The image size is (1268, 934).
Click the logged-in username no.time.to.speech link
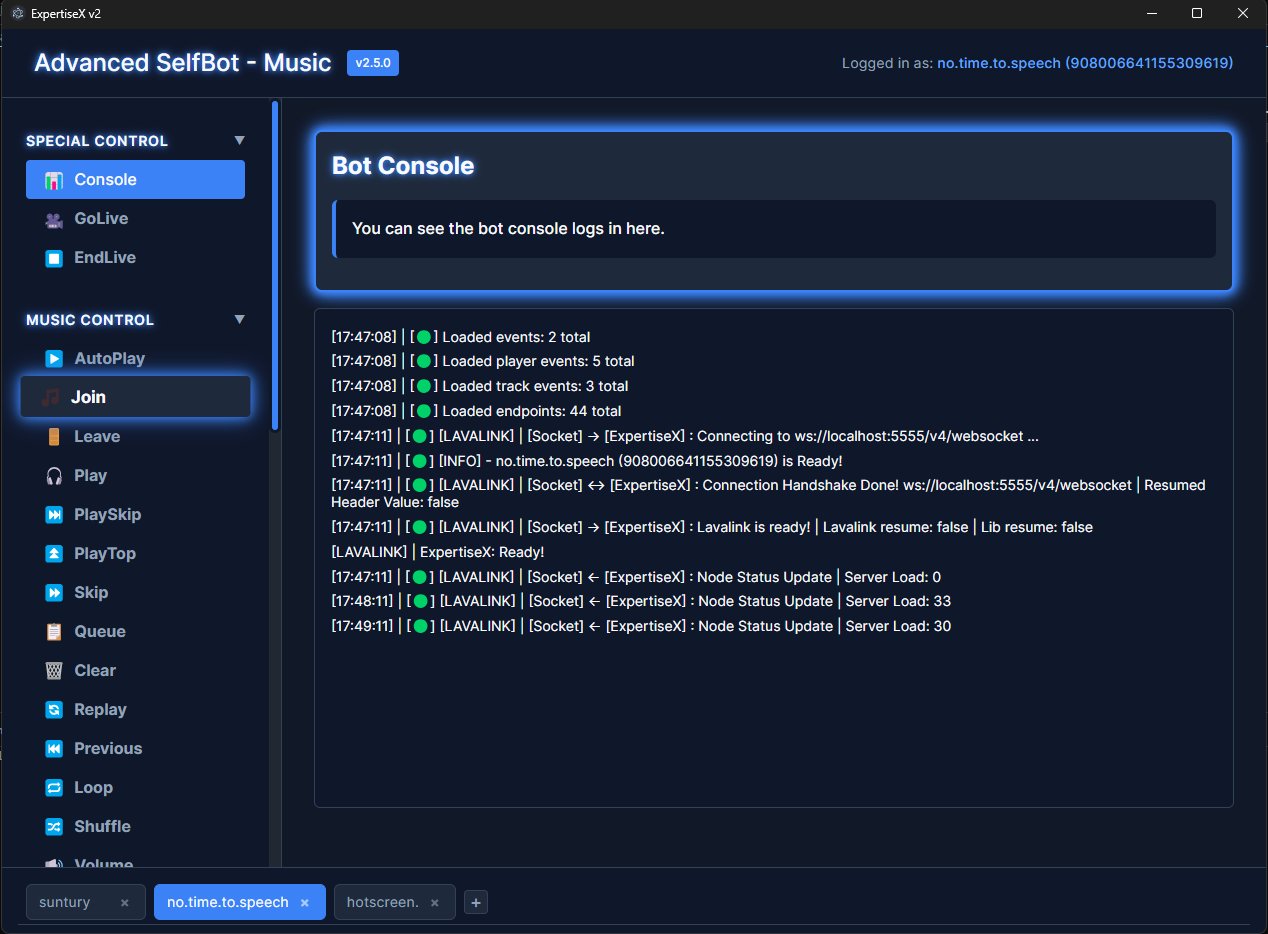(1085, 63)
